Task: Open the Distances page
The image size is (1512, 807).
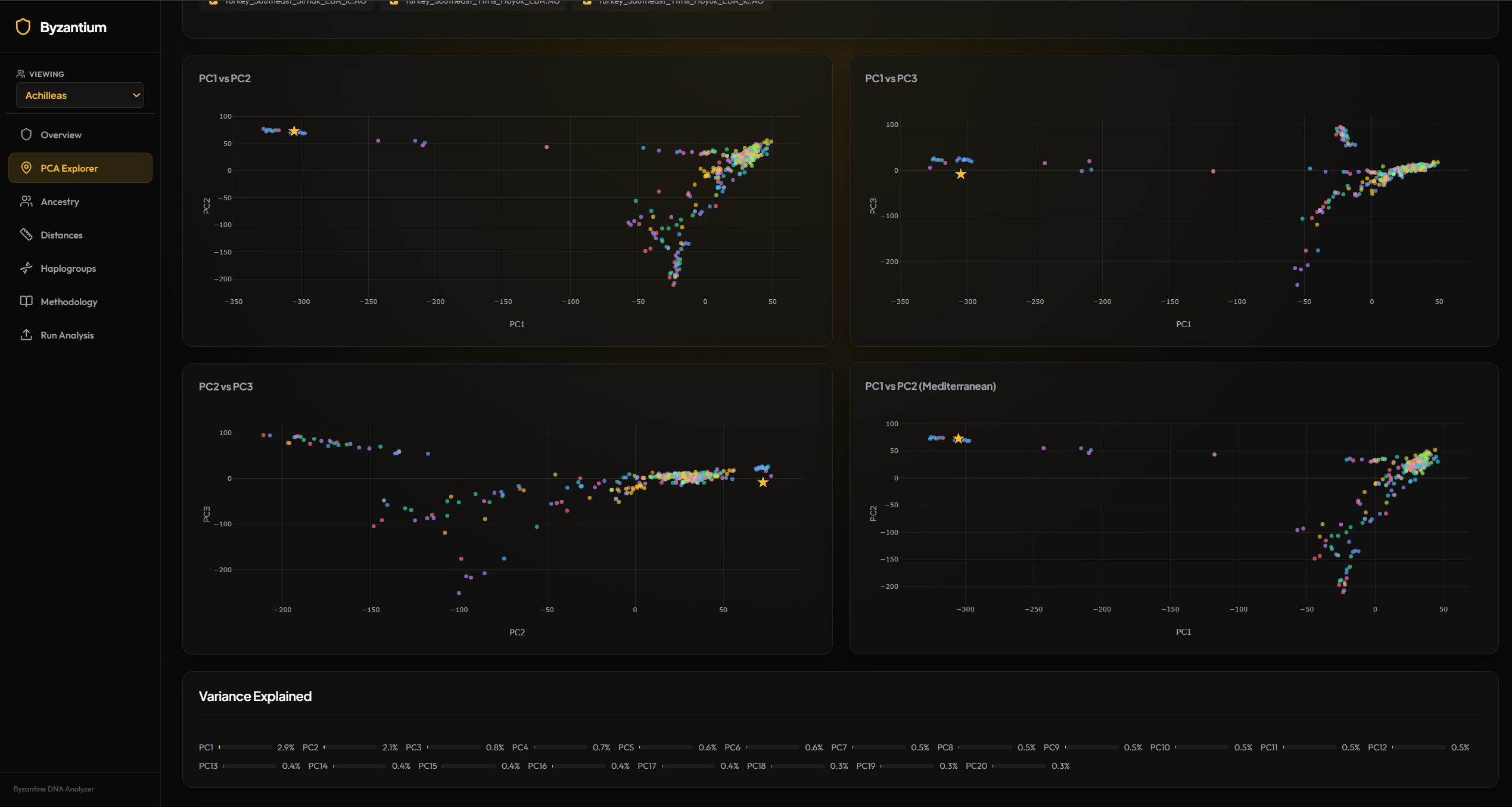Action: pyautogui.click(x=61, y=234)
